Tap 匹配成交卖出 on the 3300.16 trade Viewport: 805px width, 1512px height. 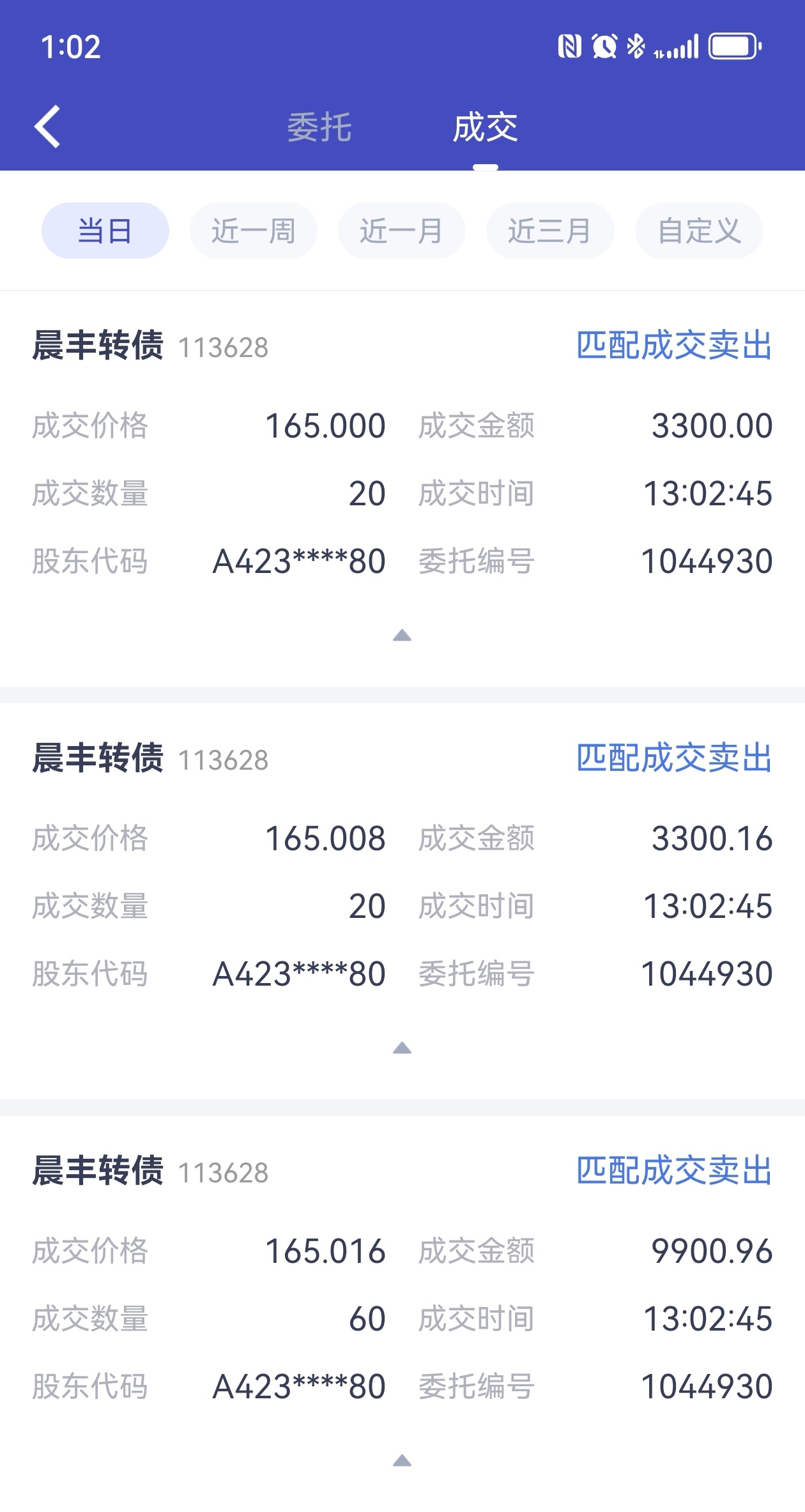674,758
